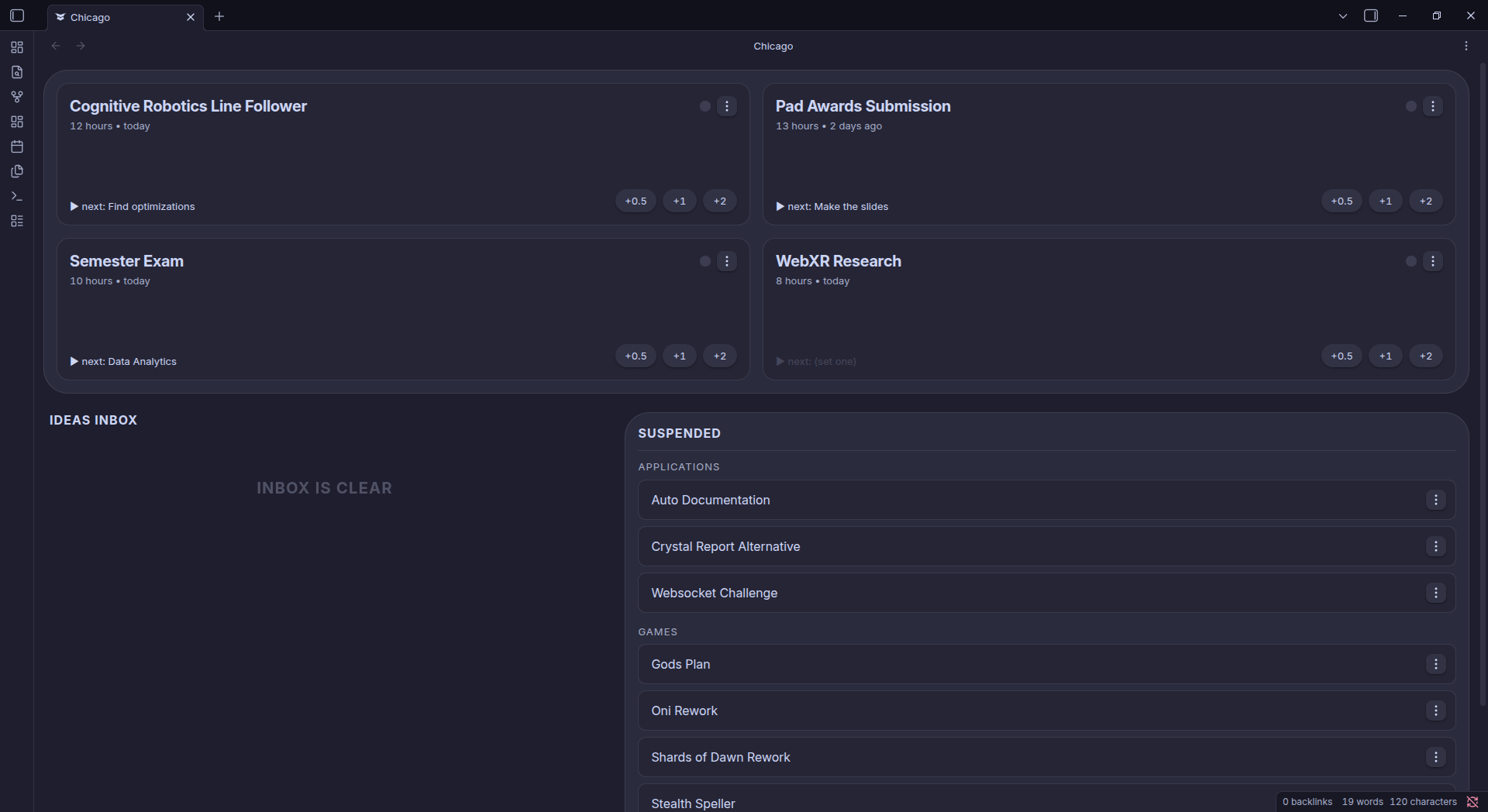1488x812 pixels.
Task: Click '0 backlinks' in the status bar
Action: [1307, 802]
